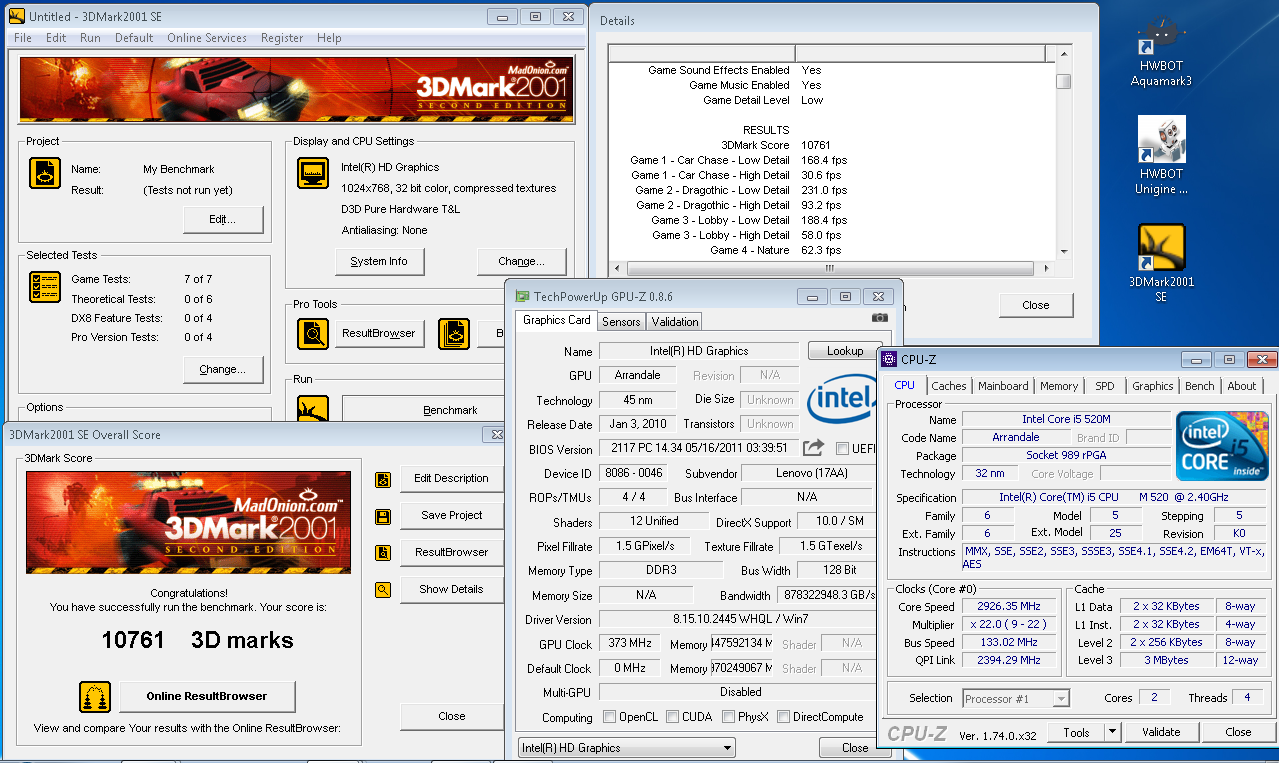Click the batch run icon in Pro Tools

454,333
